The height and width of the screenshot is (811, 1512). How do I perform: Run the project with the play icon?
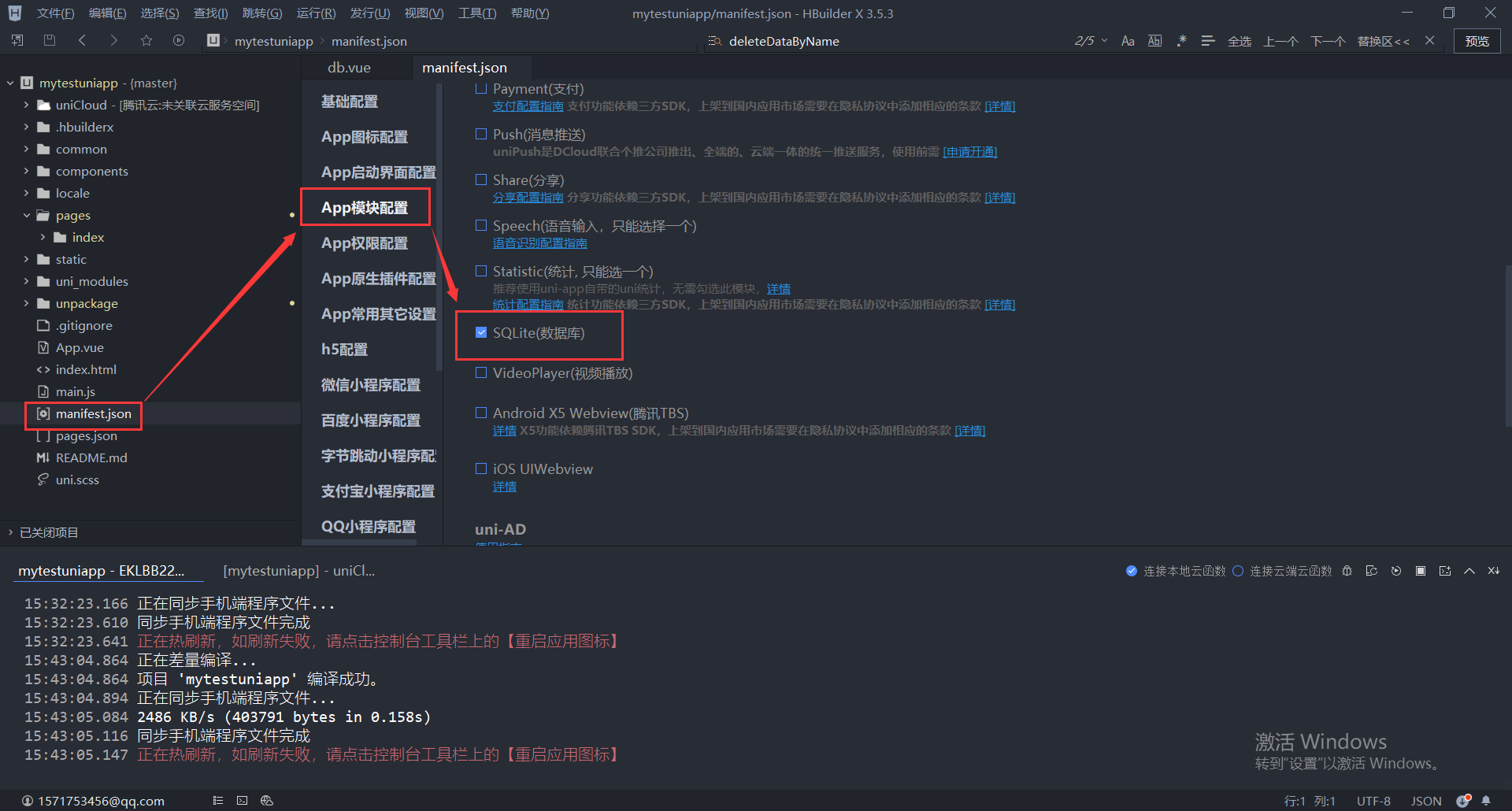click(x=179, y=40)
